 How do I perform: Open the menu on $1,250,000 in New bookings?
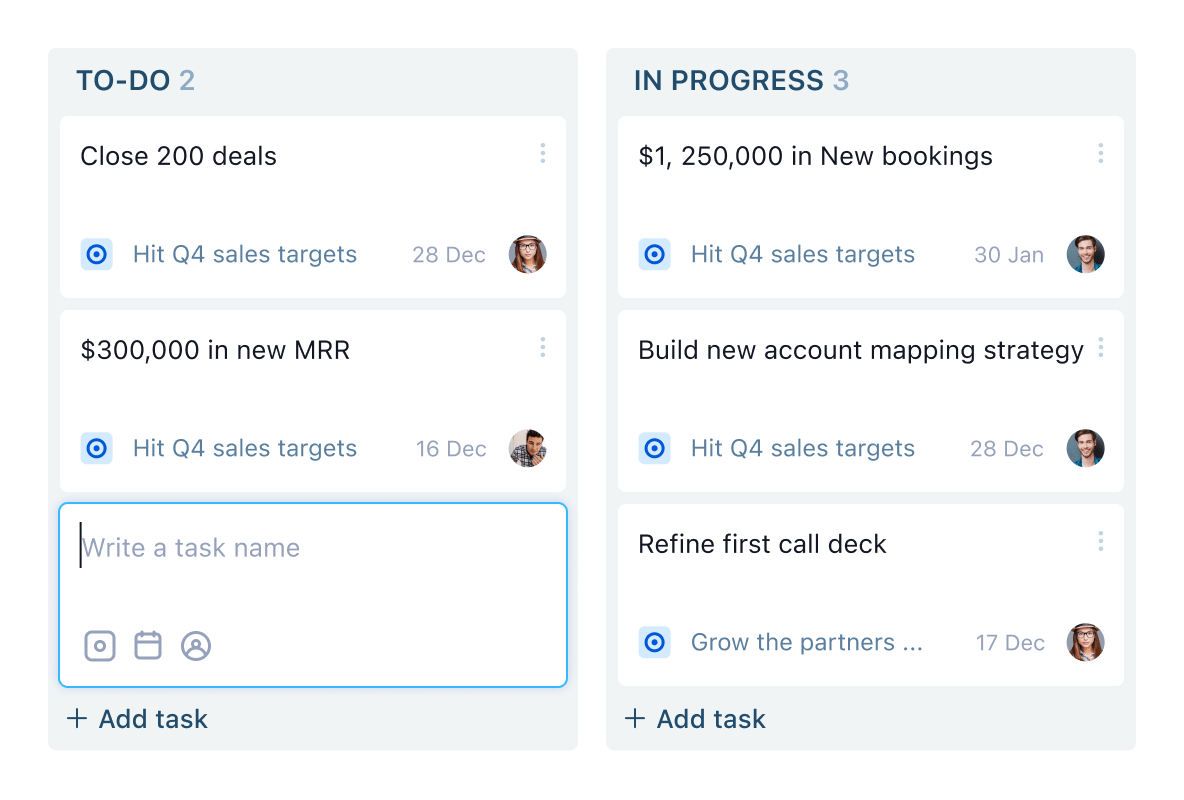point(1100,153)
